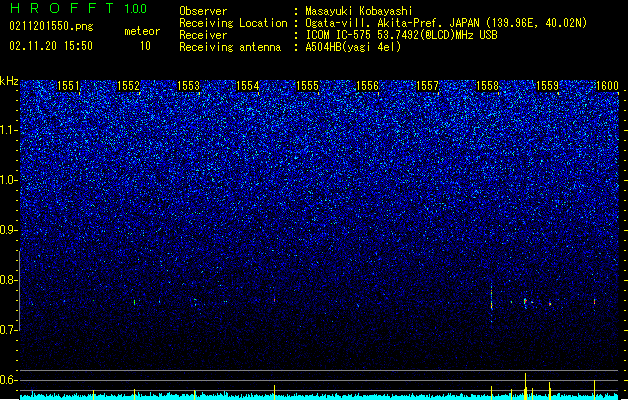Click time marker 1551

(68, 86)
